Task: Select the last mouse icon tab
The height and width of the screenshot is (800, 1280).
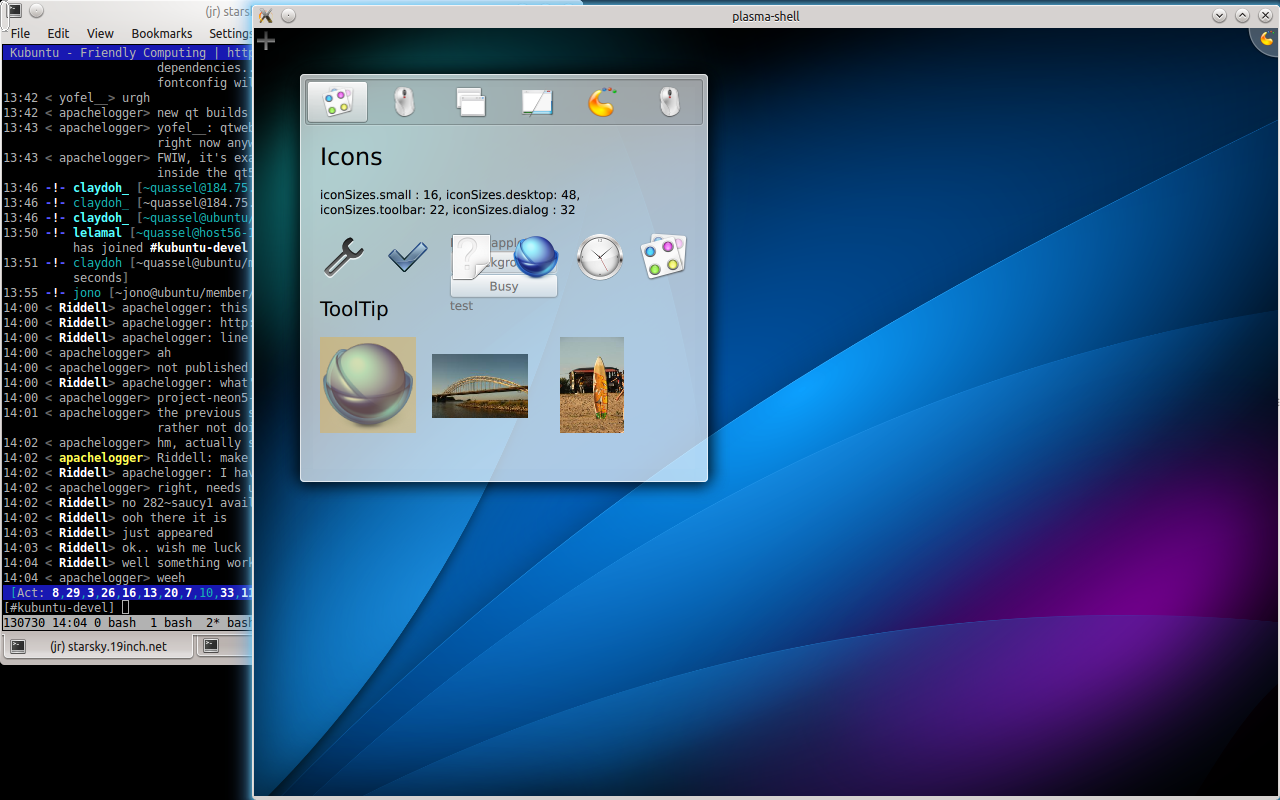Action: (669, 102)
